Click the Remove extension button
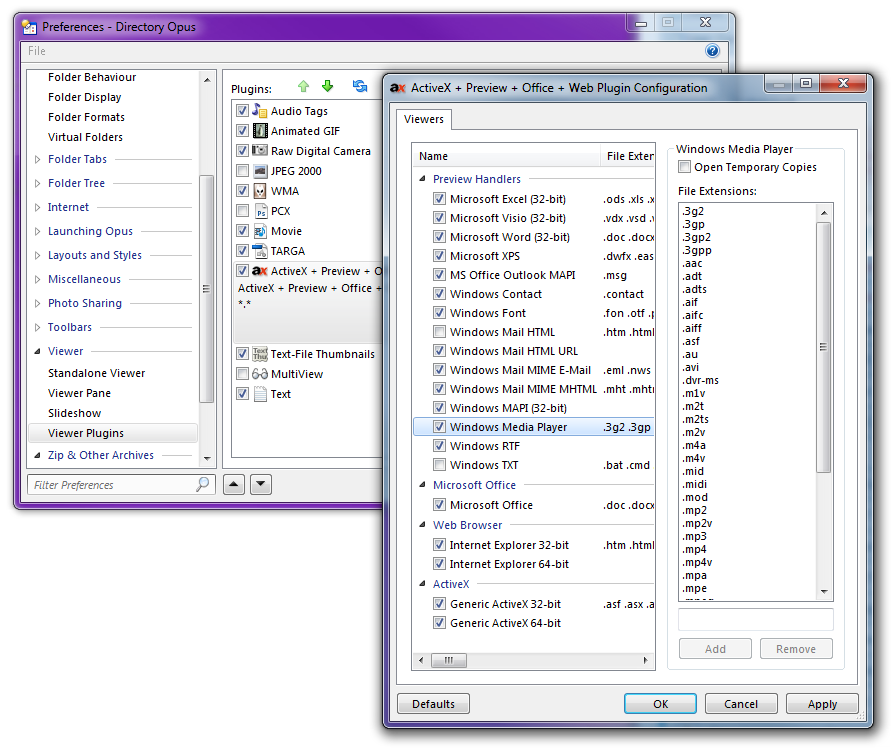 pos(796,649)
